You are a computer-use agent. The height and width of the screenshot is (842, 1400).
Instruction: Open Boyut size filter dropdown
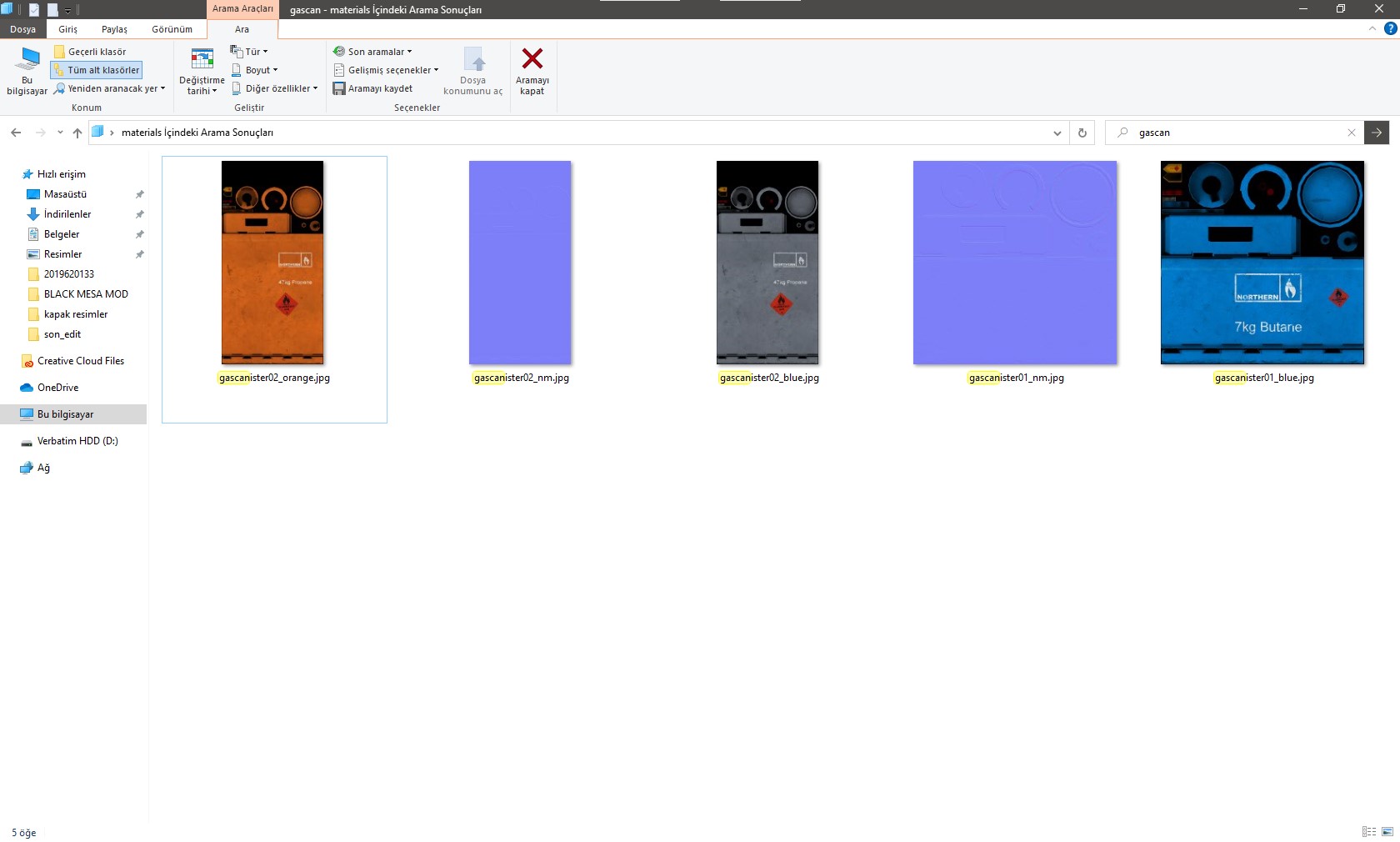tap(254, 70)
